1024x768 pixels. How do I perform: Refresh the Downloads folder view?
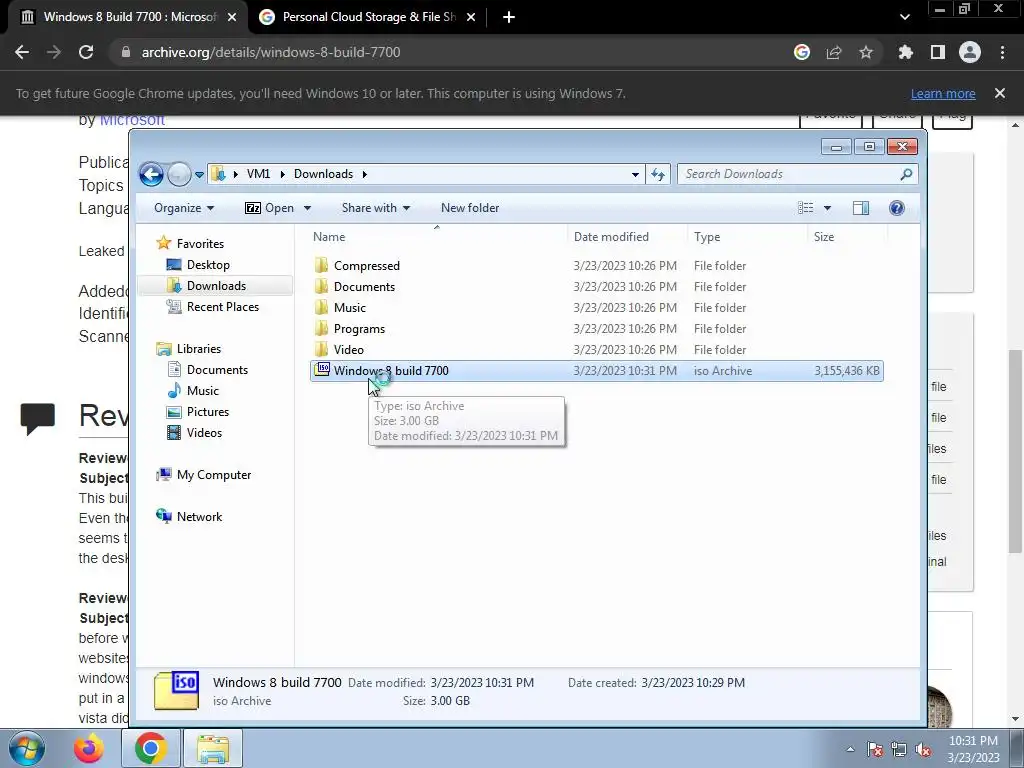[x=658, y=174]
